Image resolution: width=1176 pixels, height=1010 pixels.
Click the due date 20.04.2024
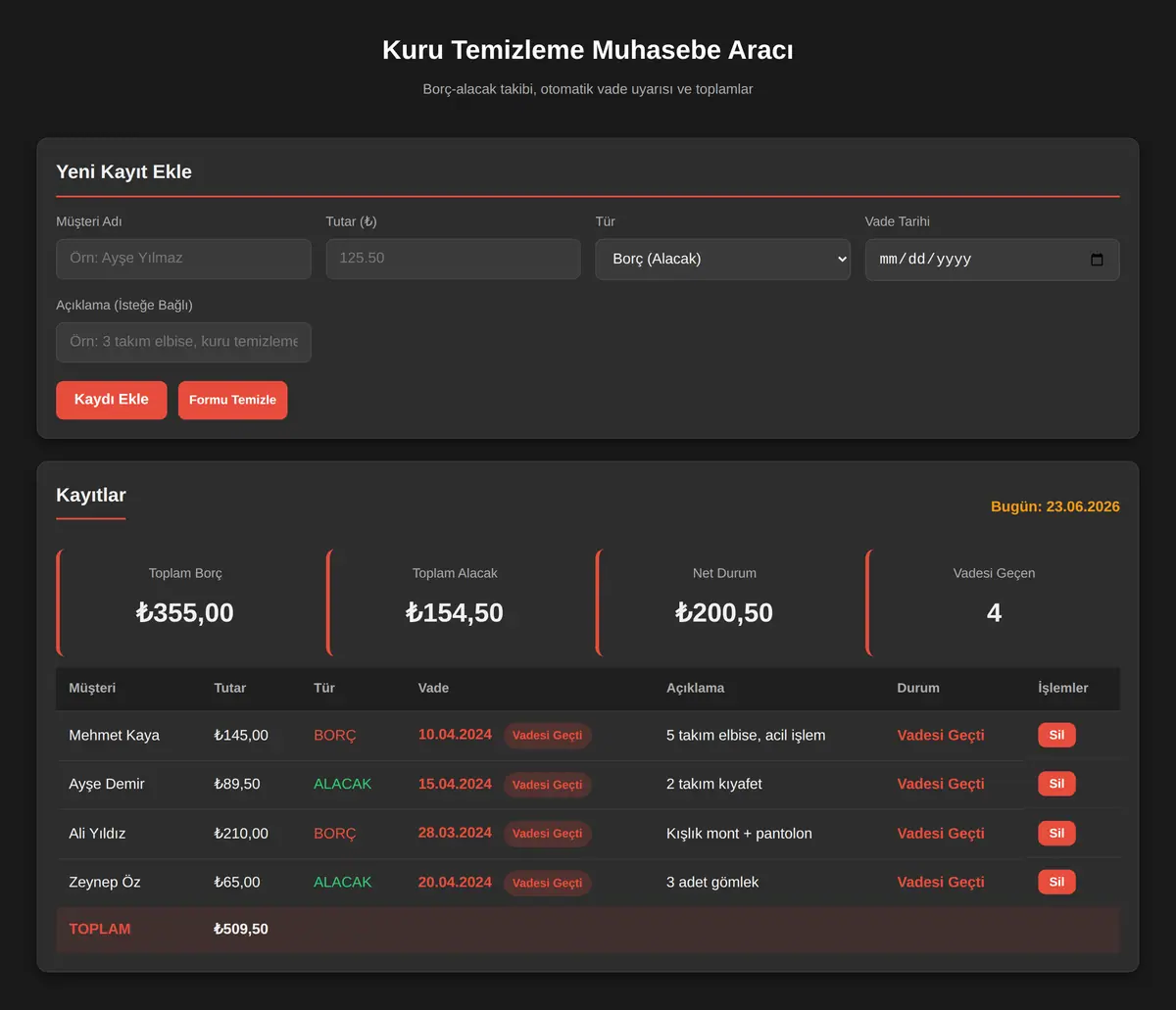tap(455, 882)
